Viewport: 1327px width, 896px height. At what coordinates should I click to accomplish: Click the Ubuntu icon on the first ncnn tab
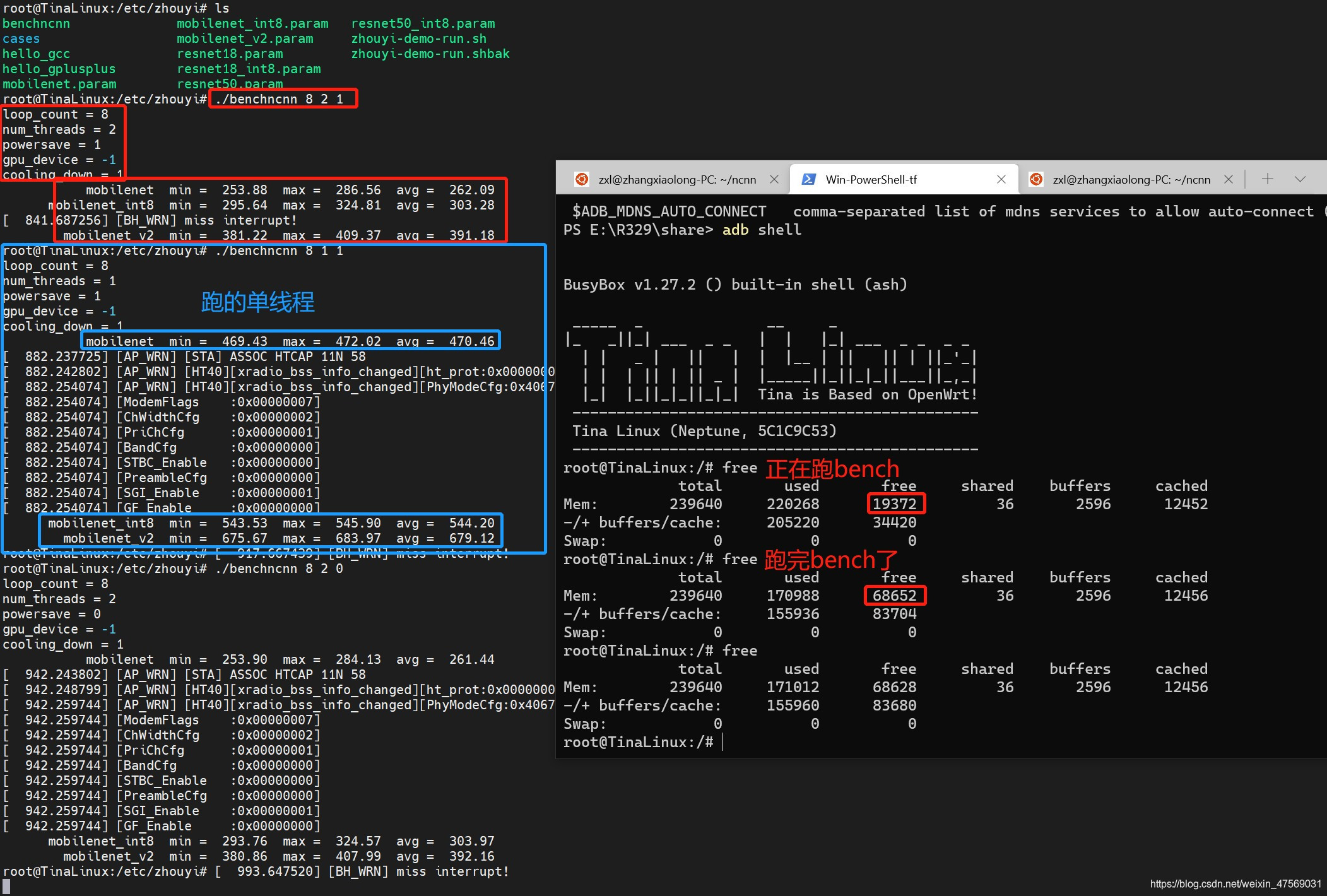pyautogui.click(x=582, y=179)
